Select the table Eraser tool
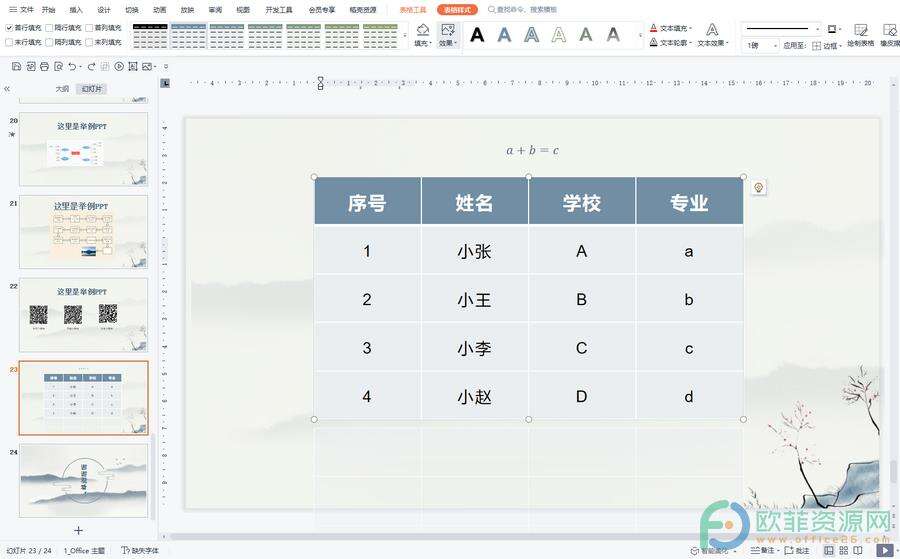 [x=890, y=35]
